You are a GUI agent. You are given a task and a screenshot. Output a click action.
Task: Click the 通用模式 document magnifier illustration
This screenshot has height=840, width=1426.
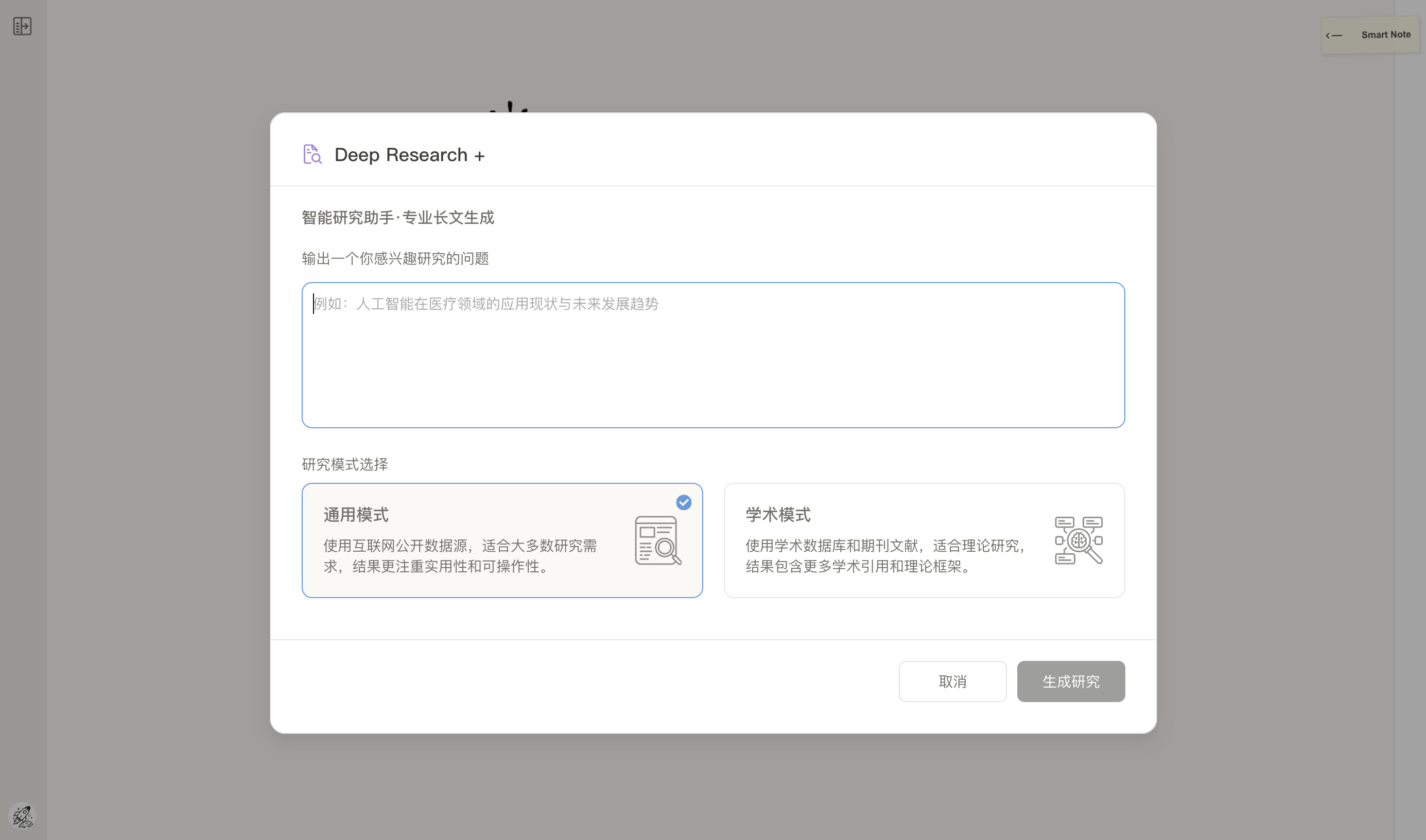pyautogui.click(x=657, y=540)
